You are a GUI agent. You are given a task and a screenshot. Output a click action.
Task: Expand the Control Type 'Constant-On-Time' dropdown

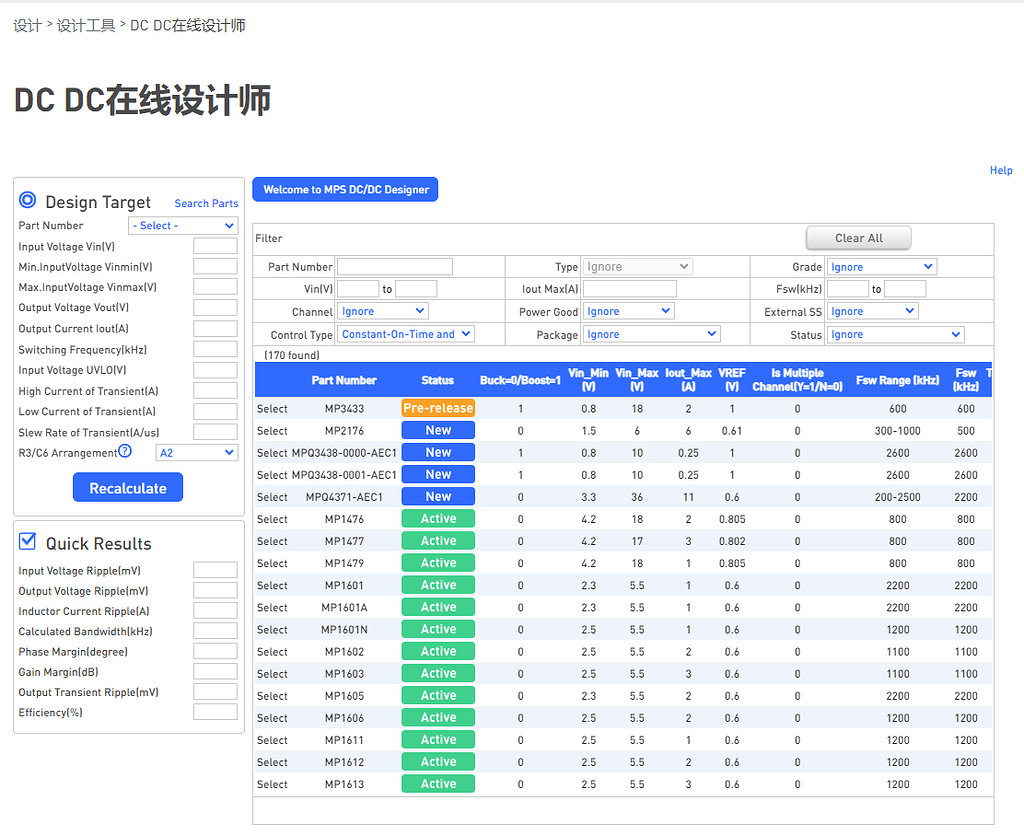(406, 333)
